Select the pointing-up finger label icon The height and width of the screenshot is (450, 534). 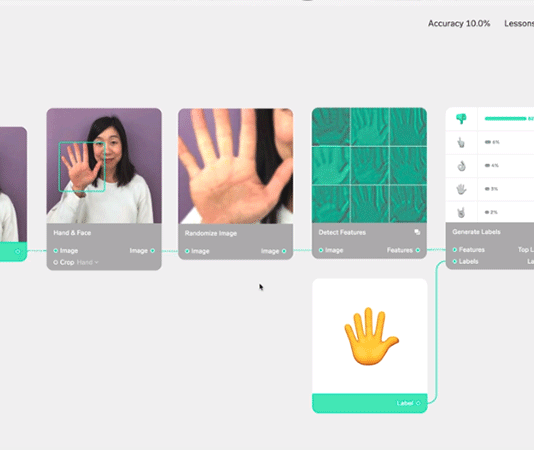(461, 142)
